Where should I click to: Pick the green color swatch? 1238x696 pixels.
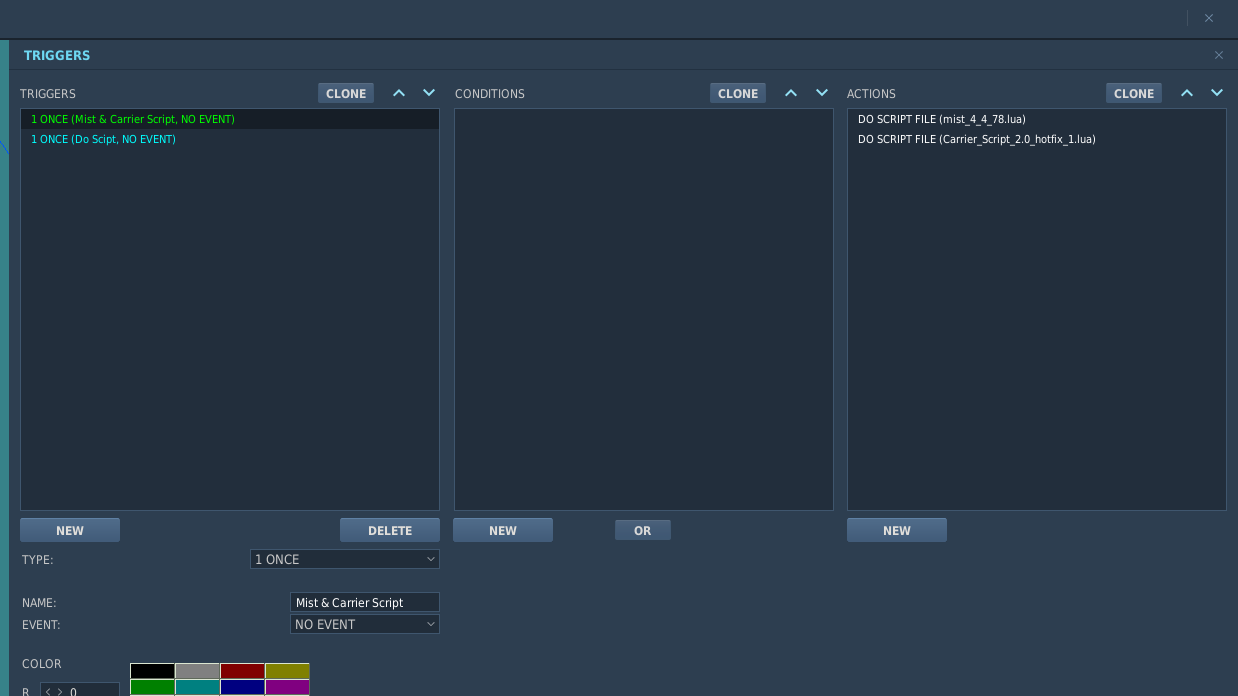coord(152,688)
